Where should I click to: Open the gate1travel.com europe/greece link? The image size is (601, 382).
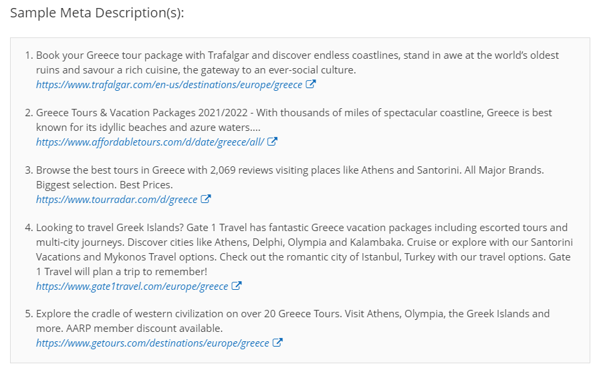coord(132,286)
